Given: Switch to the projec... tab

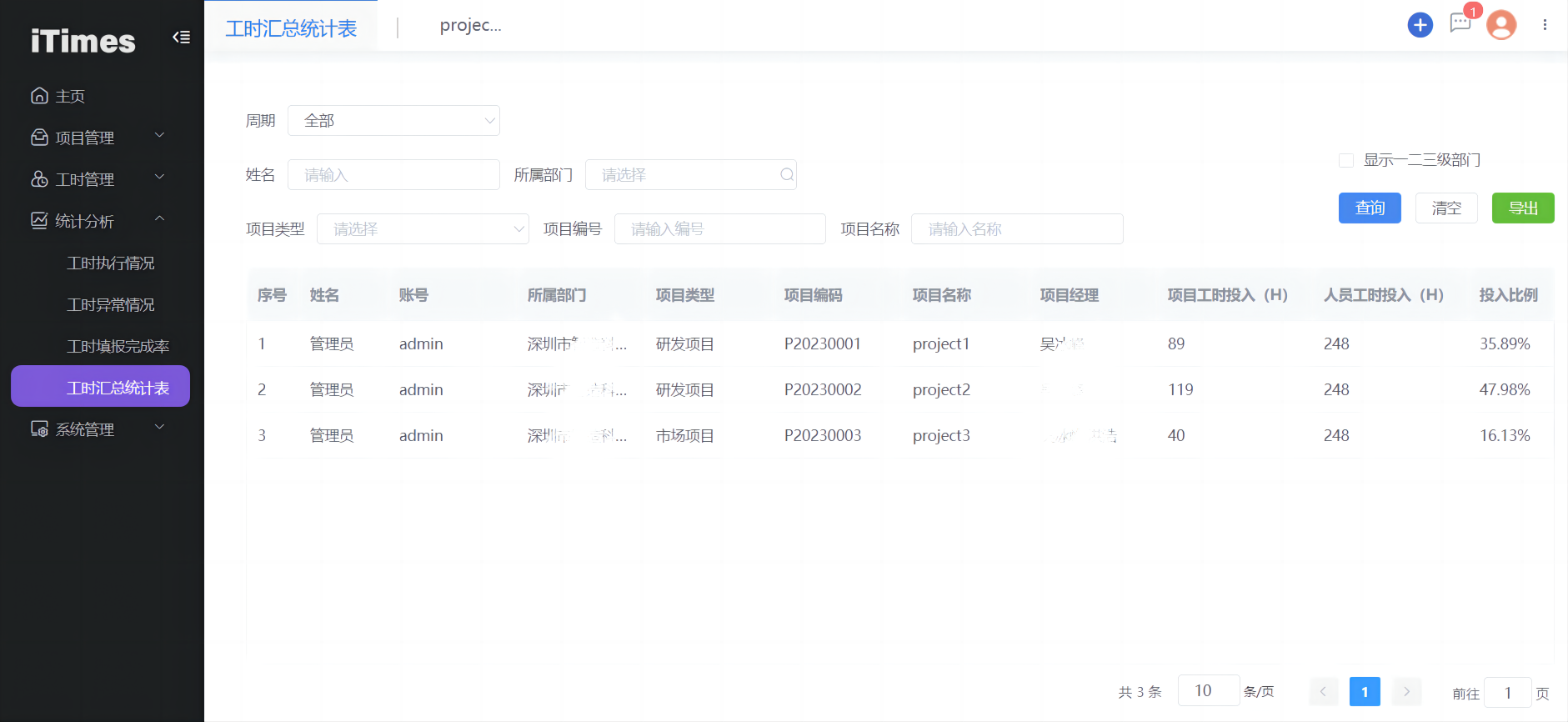Looking at the screenshot, I should click(x=470, y=26).
